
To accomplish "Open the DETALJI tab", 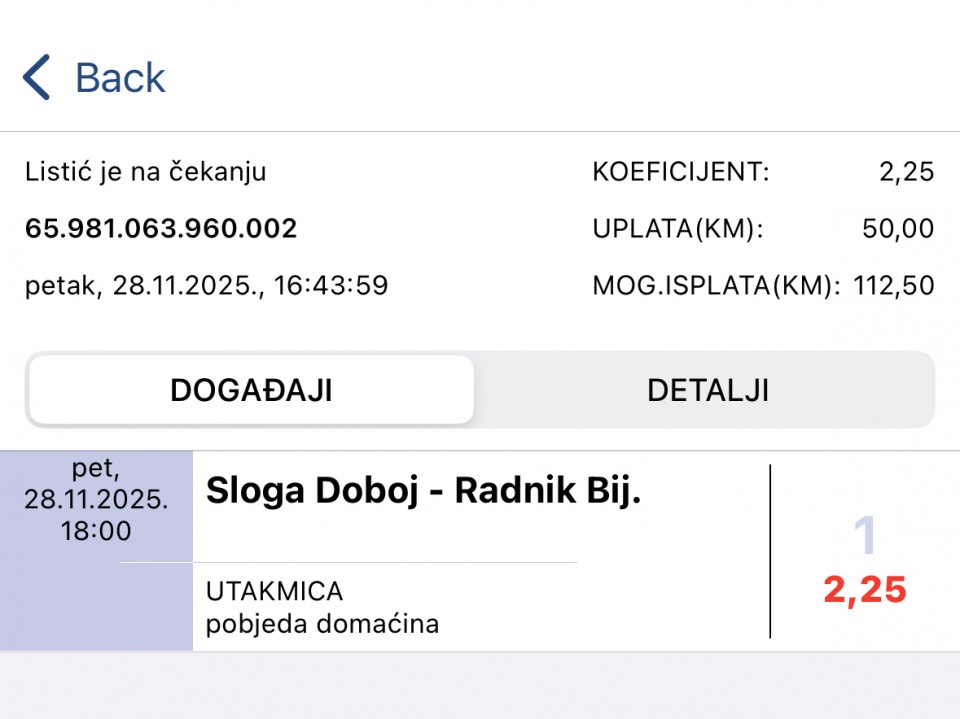I will pyautogui.click(x=708, y=390).
